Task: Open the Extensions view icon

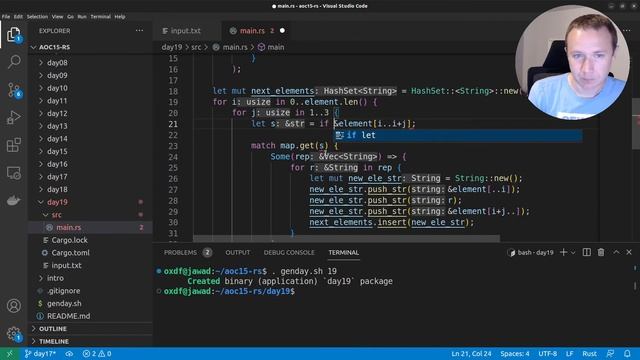Action: click(x=14, y=145)
